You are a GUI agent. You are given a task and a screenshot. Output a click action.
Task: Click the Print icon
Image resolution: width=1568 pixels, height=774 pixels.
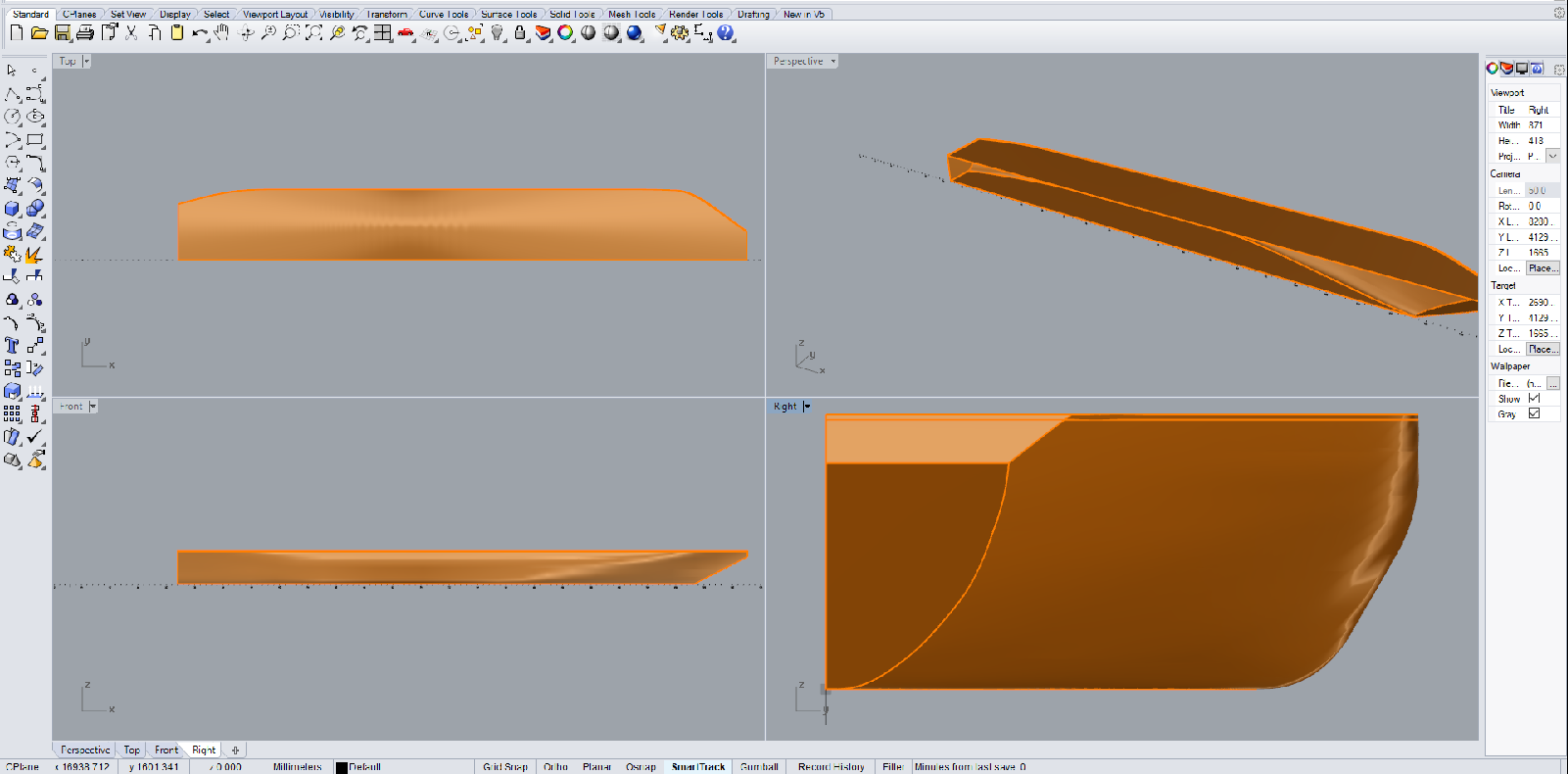tap(85, 33)
